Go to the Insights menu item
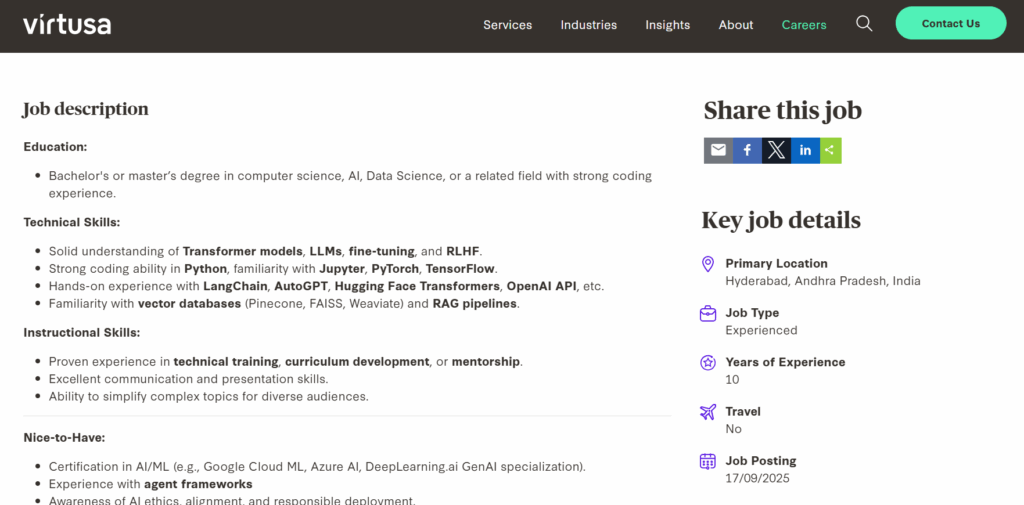1024x505 pixels. pos(667,25)
